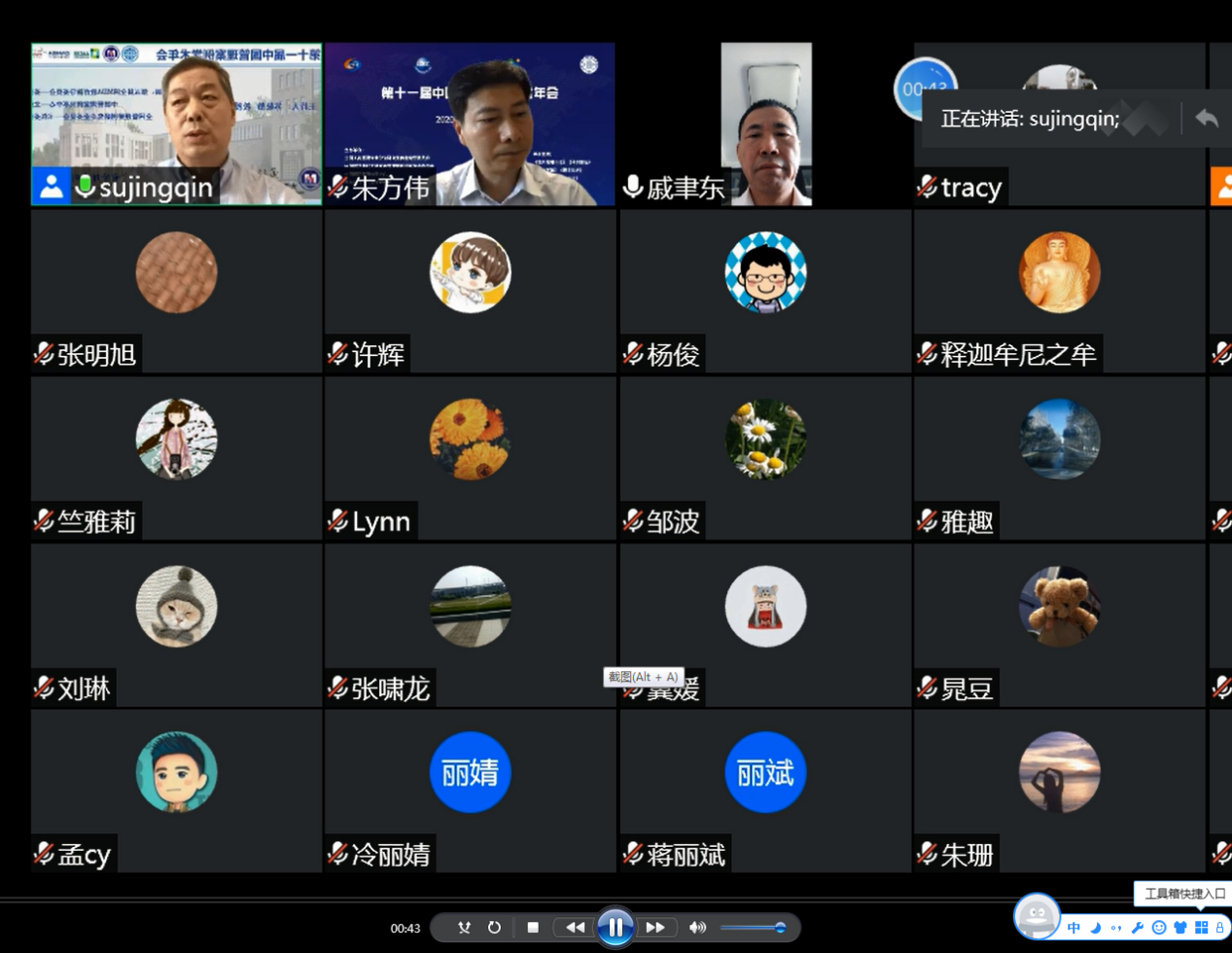Open the IME skin shirt icon
Viewport: 1232px width, 953px height.
coord(1179,928)
